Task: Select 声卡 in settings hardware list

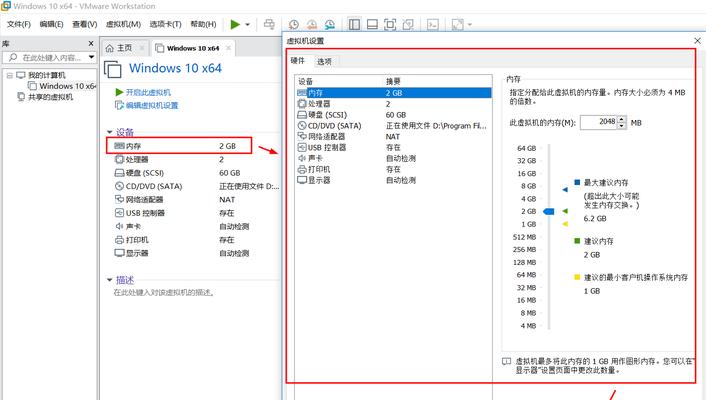Action: click(x=394, y=158)
